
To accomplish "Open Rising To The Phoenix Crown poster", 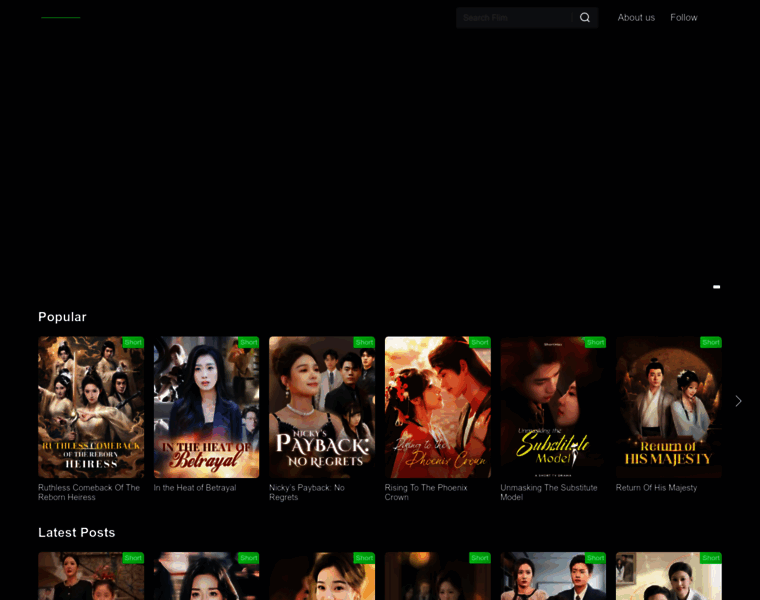I will pos(438,407).
